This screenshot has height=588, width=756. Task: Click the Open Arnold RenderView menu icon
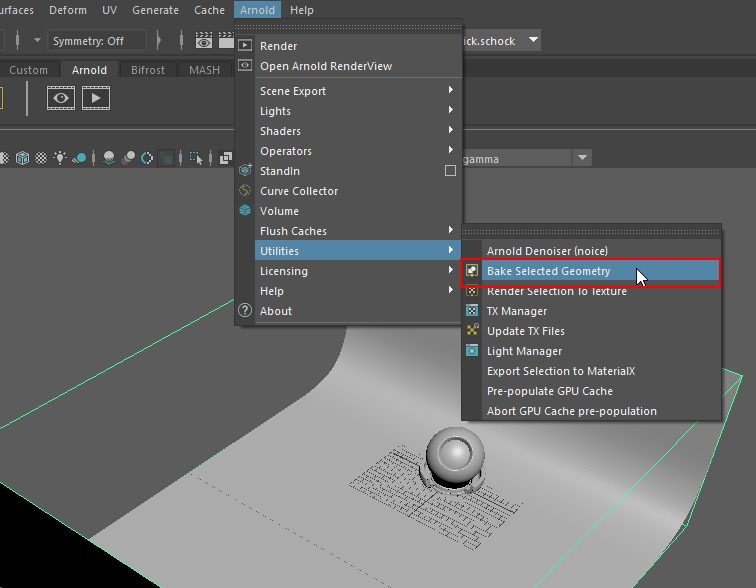point(245,66)
